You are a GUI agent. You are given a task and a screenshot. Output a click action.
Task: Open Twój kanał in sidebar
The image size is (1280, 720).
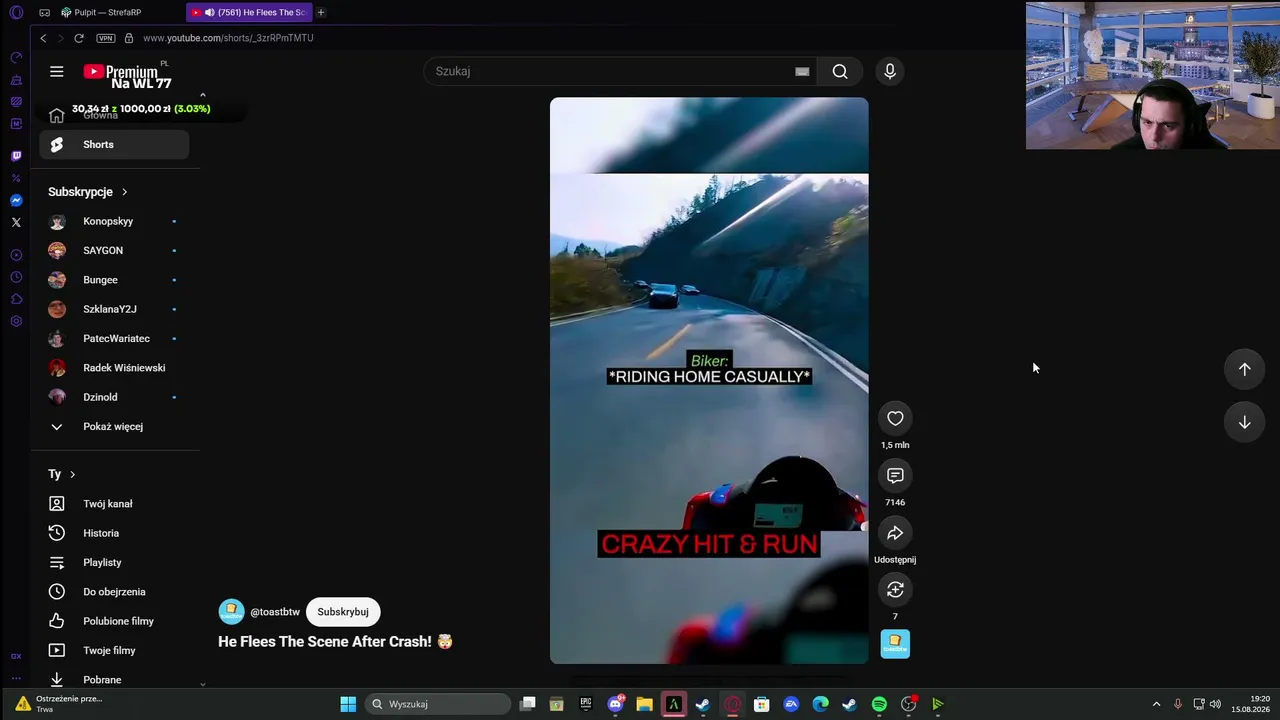click(x=114, y=504)
